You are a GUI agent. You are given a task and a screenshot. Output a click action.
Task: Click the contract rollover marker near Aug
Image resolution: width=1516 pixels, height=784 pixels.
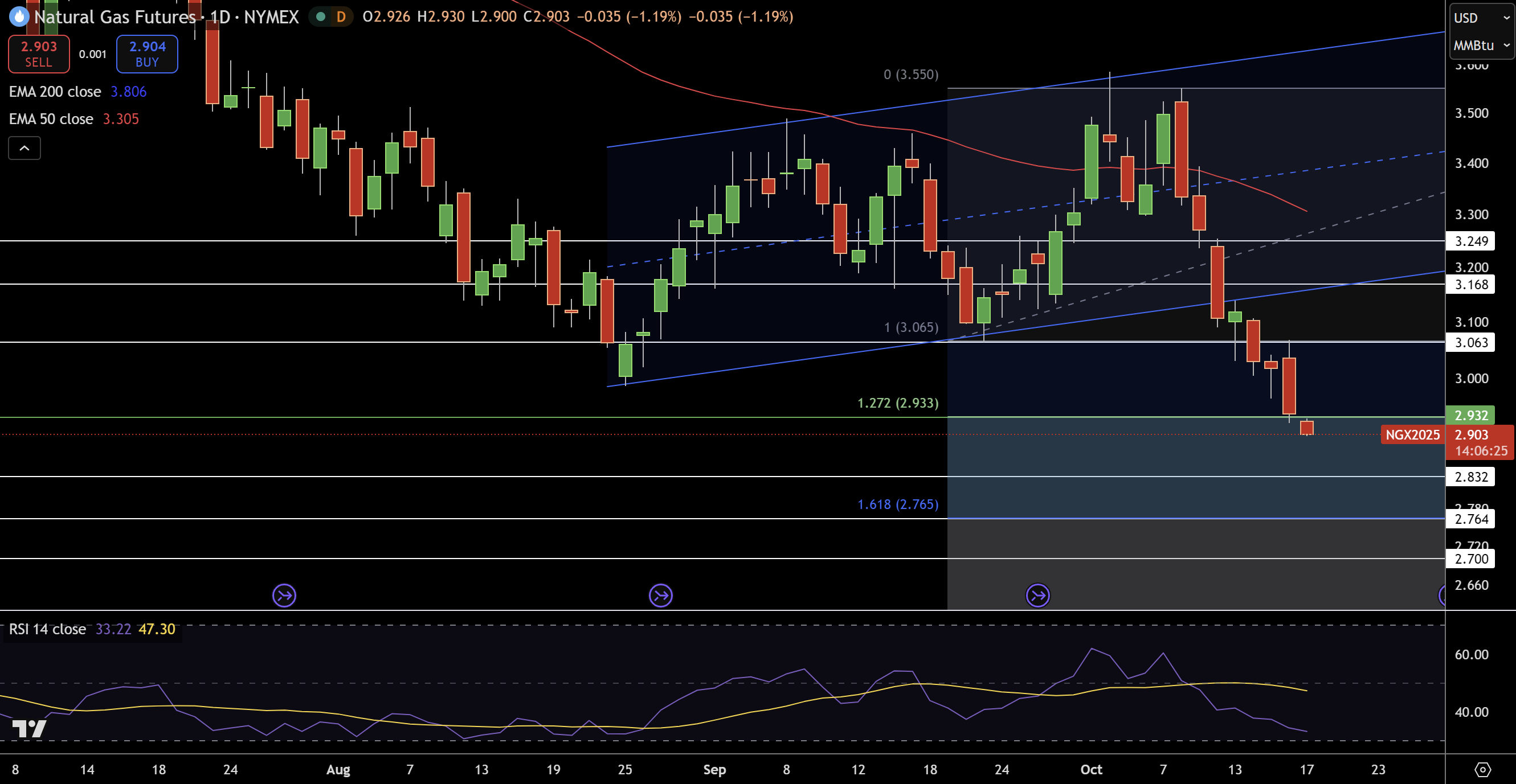(x=284, y=596)
